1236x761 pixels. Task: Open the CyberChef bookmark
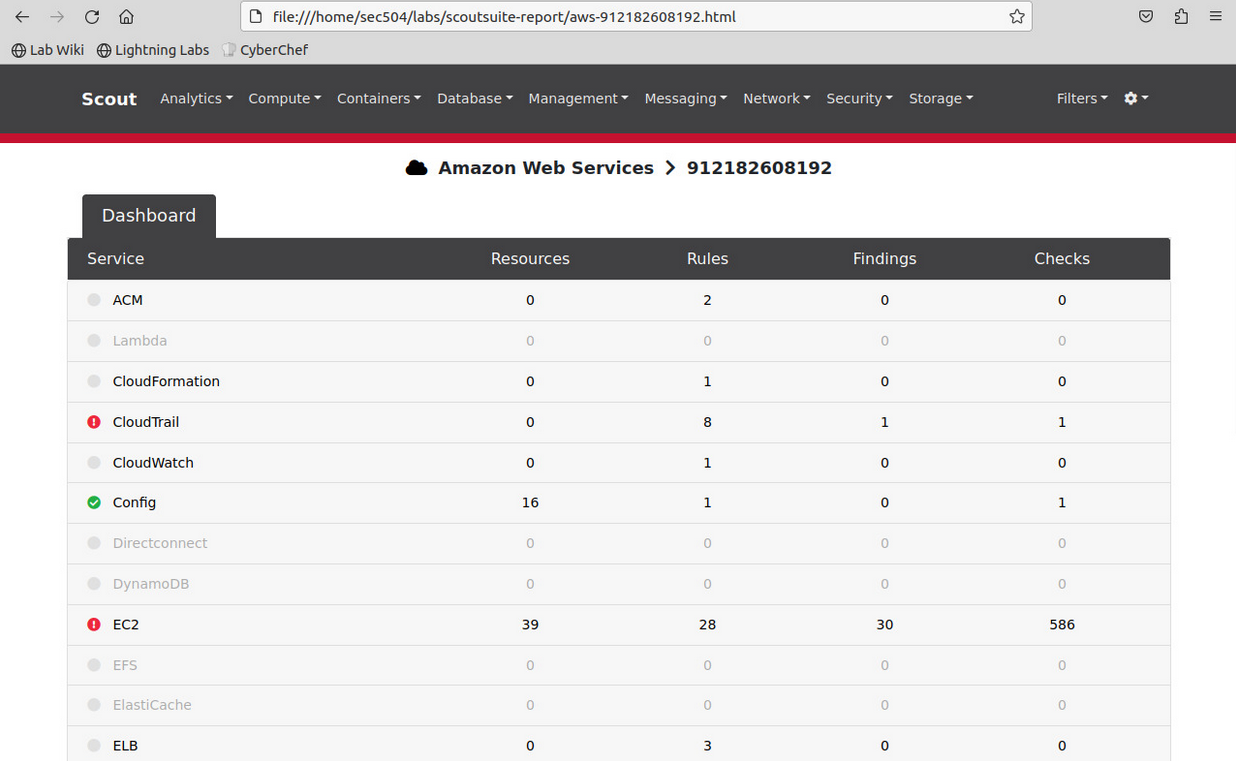(264, 49)
